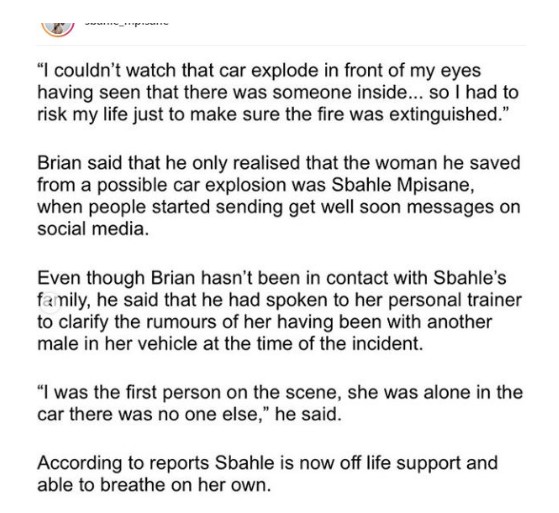The height and width of the screenshot is (513, 559).
Task: Click the quote about the car exploding
Action: [278, 93]
